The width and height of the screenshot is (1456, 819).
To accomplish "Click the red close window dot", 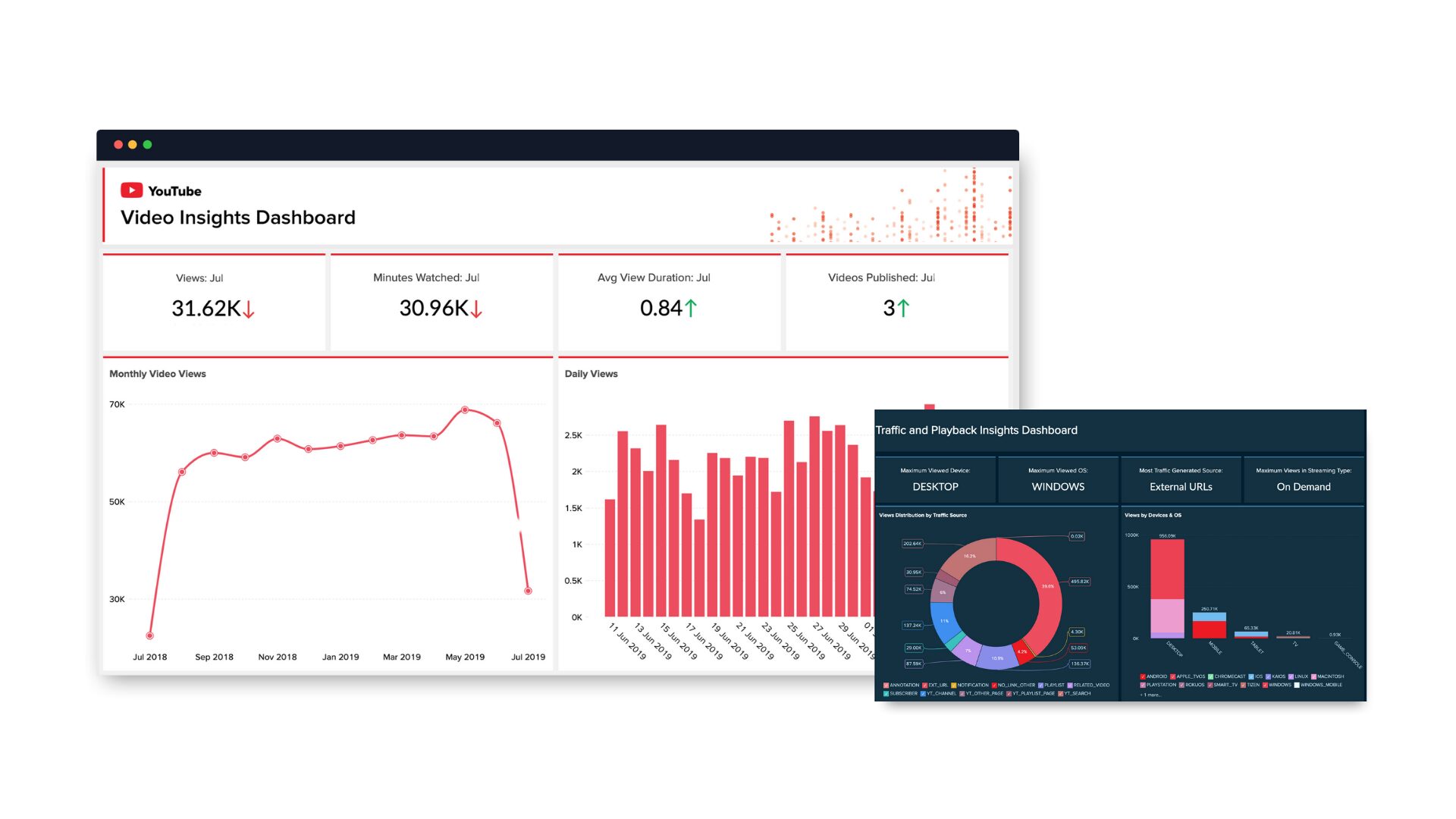I will pos(118,144).
